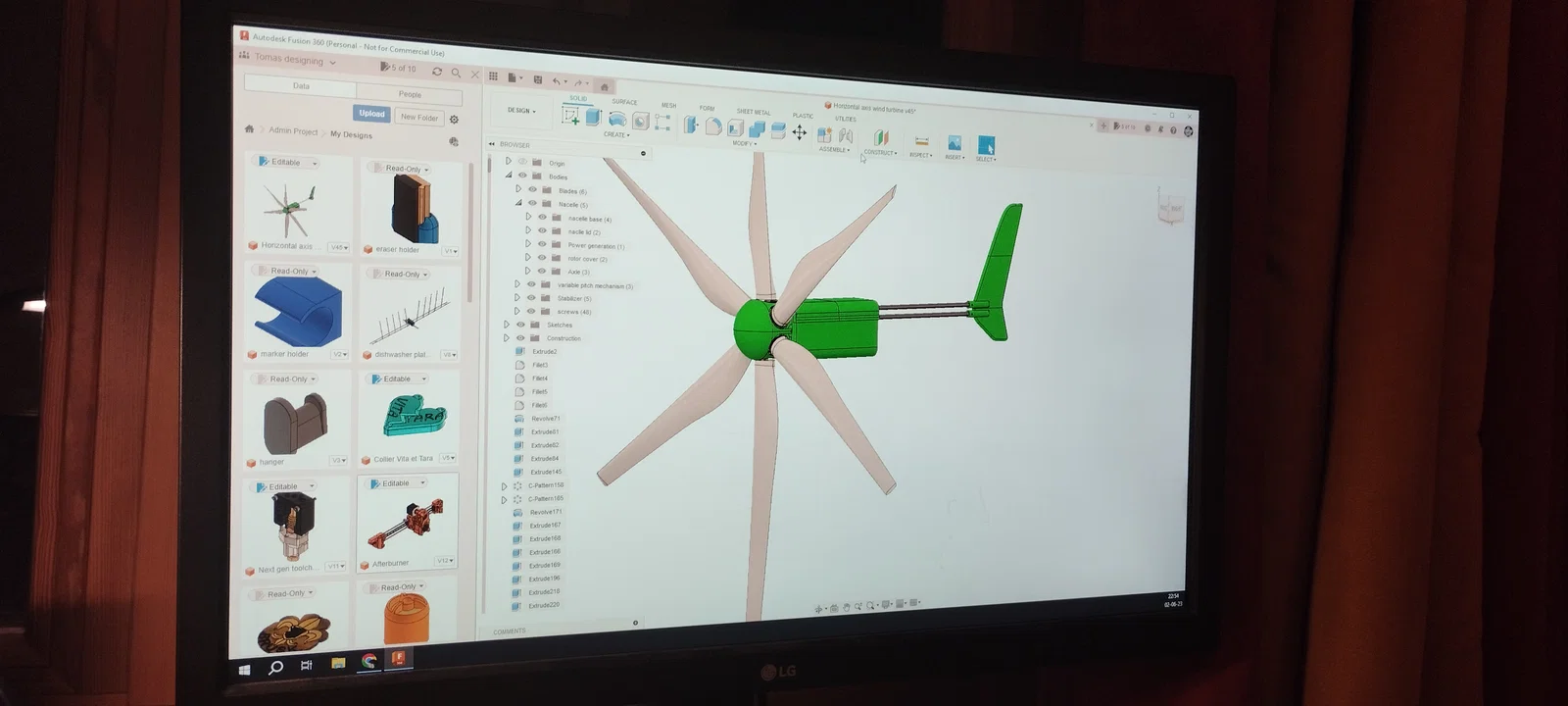The height and width of the screenshot is (706, 1568).
Task: Open the Data tab in data panel
Action: (x=301, y=86)
